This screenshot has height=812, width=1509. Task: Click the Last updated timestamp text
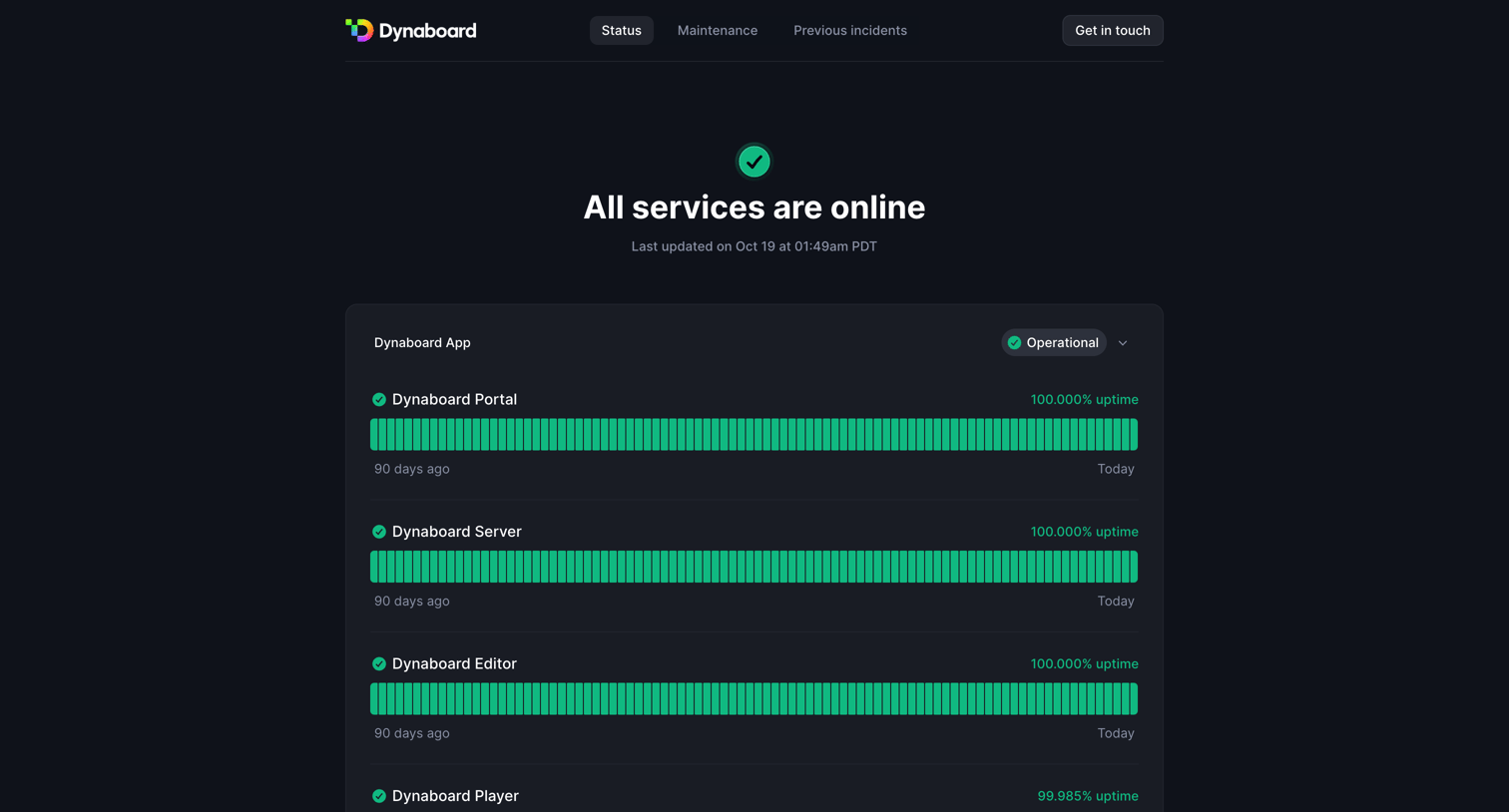(x=754, y=246)
